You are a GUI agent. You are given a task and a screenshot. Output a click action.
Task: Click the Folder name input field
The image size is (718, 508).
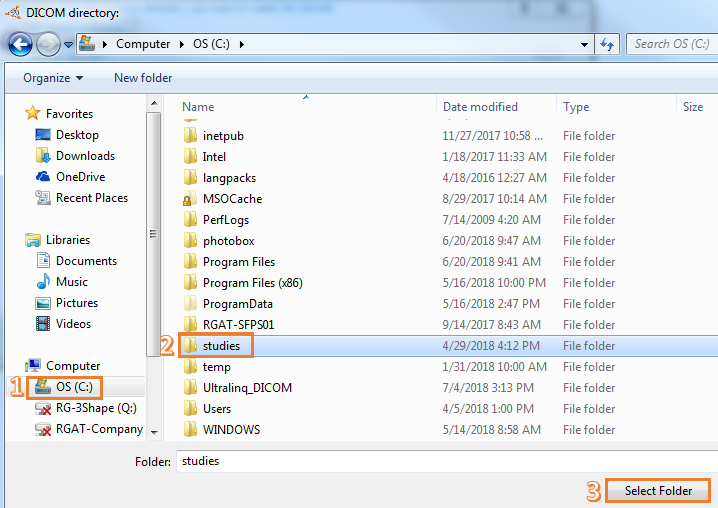440,461
